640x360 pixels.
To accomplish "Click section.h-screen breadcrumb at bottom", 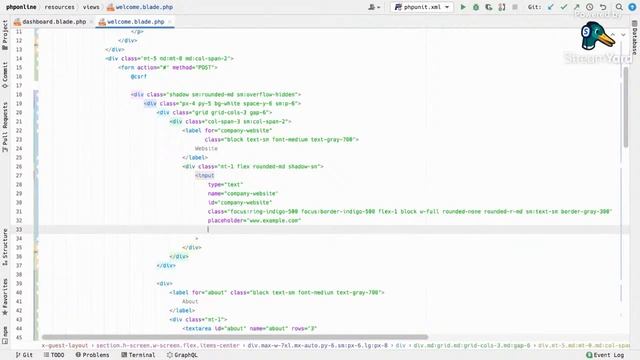I will 168,345.
